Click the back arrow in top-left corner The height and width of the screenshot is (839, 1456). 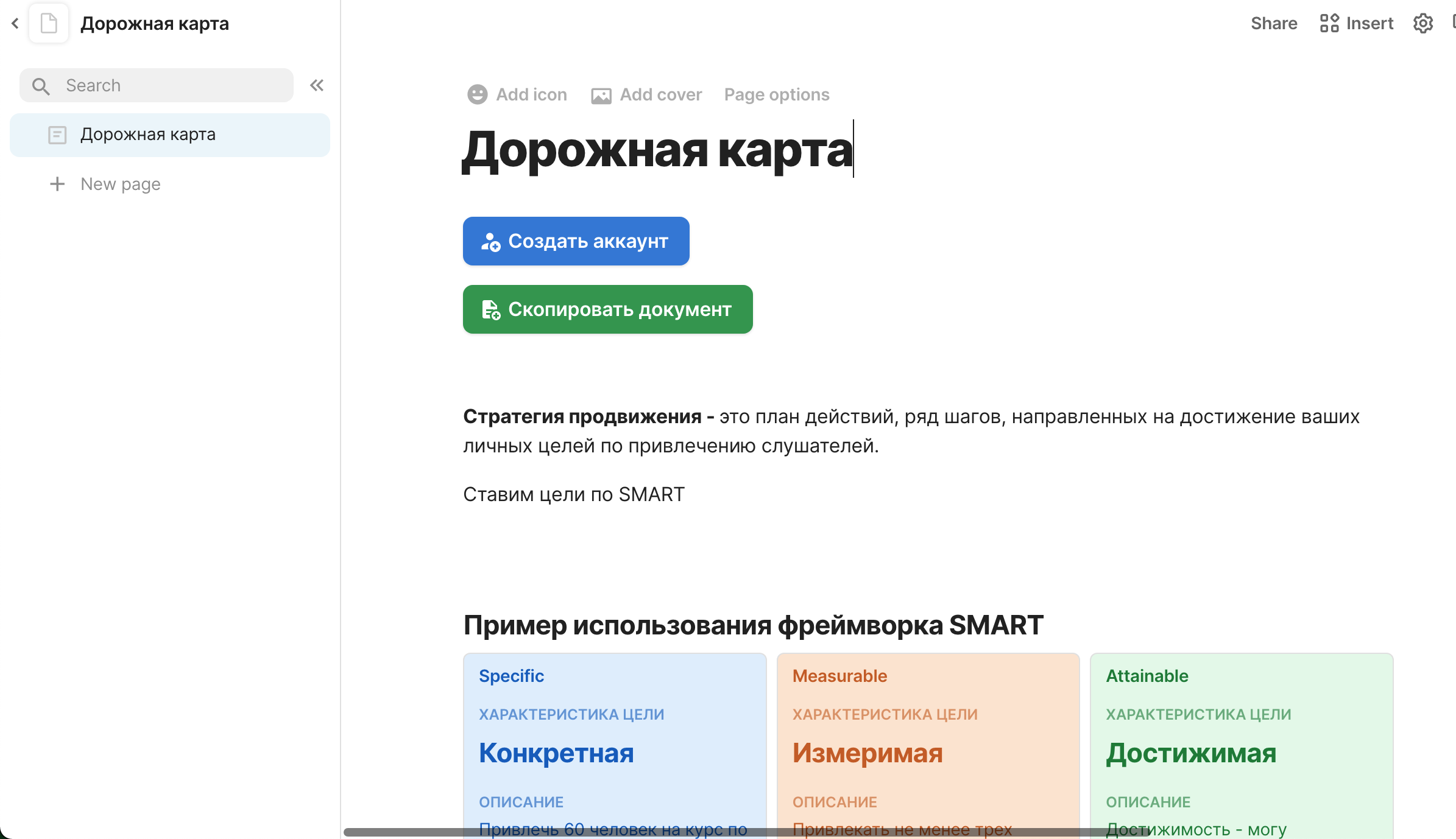(x=15, y=24)
